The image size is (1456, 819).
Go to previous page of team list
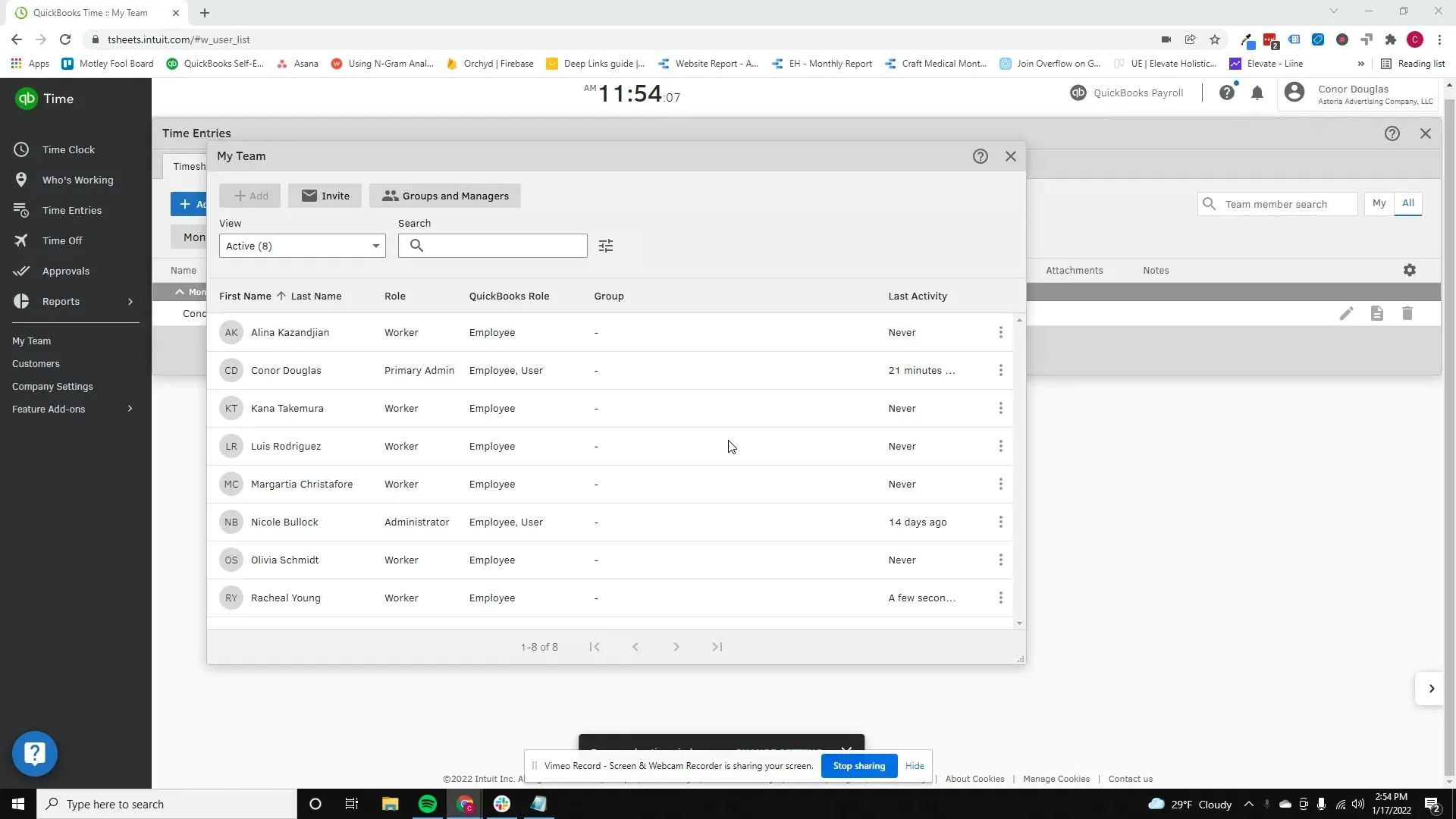point(635,647)
